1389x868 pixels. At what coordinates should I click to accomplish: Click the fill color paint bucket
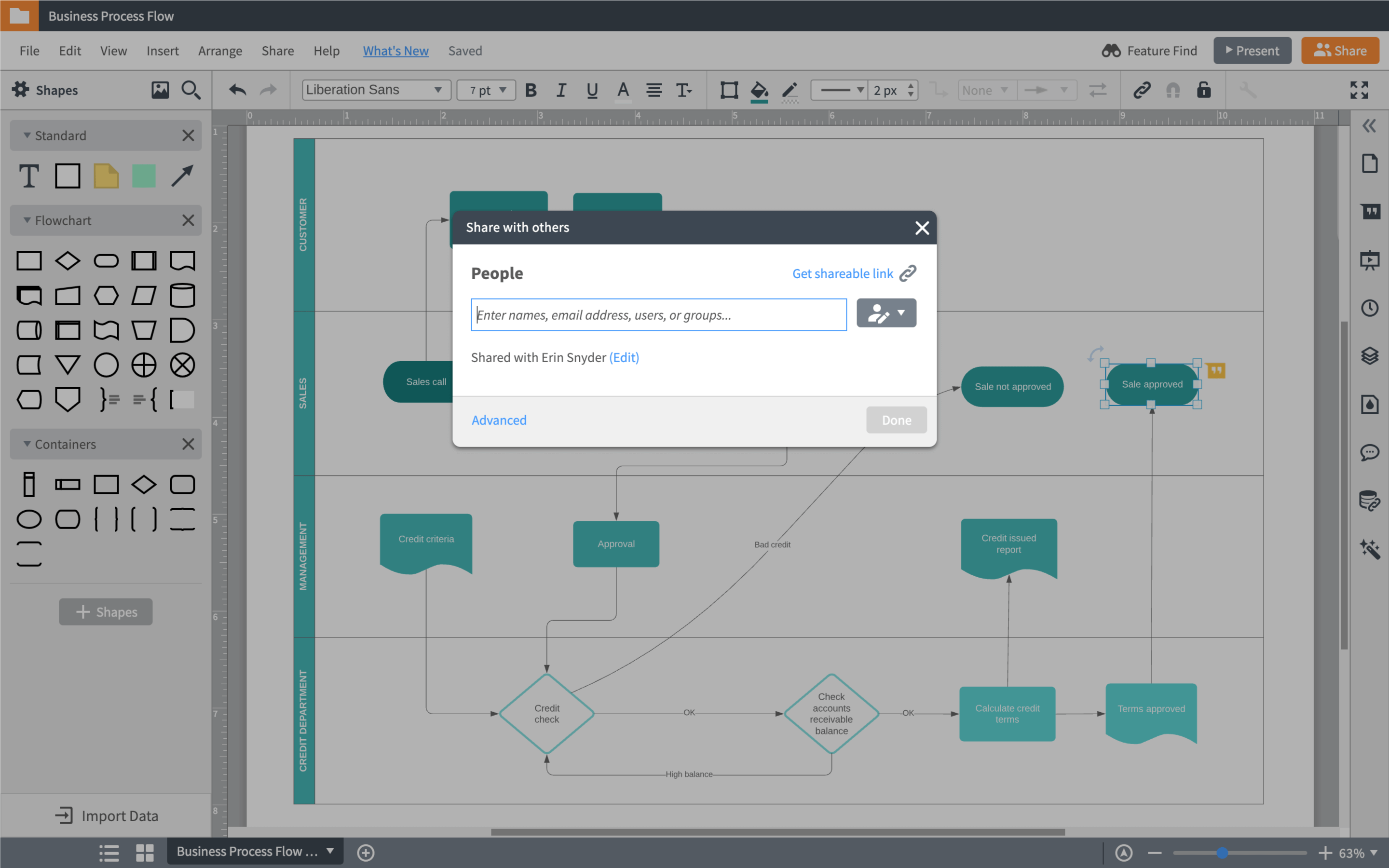(759, 90)
